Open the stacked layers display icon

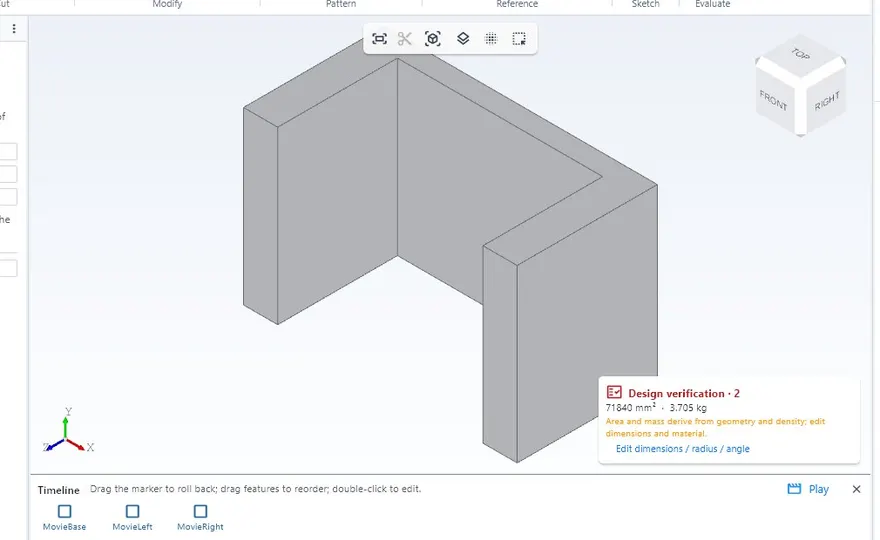(x=463, y=39)
